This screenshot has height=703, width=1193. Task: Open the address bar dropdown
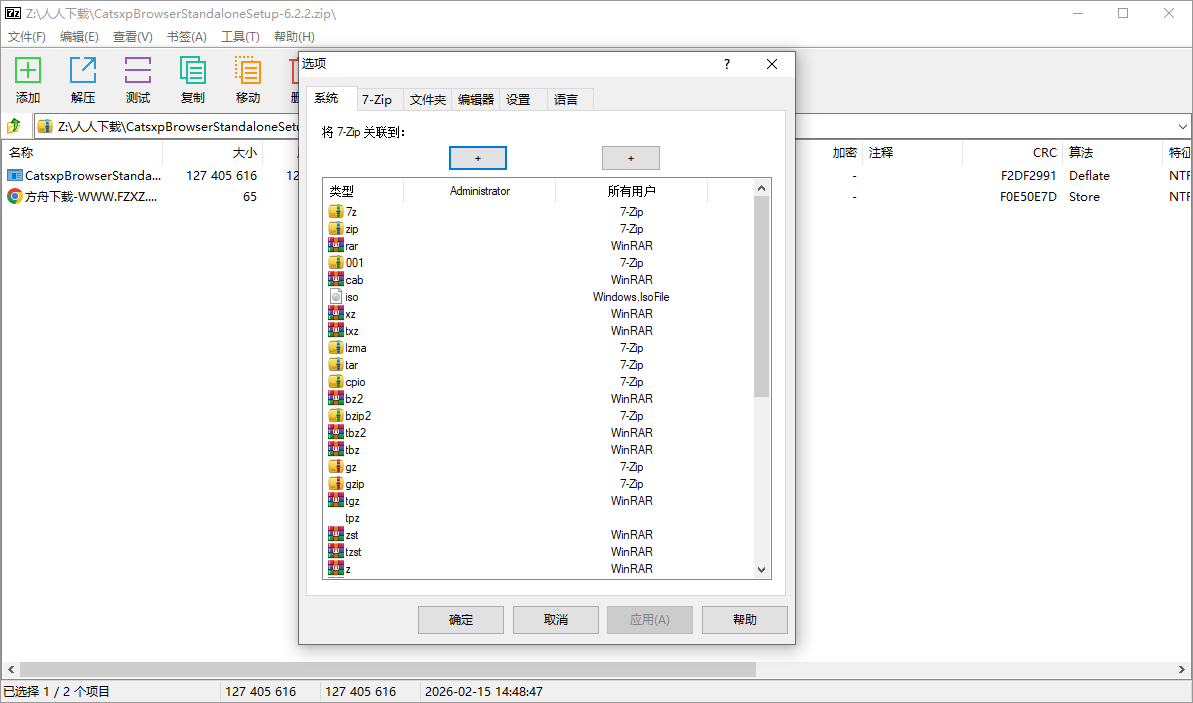click(1181, 126)
